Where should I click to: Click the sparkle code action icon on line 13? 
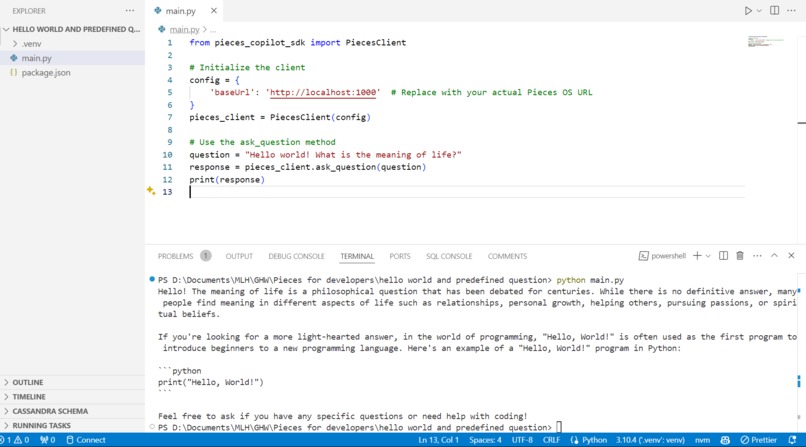[151, 191]
